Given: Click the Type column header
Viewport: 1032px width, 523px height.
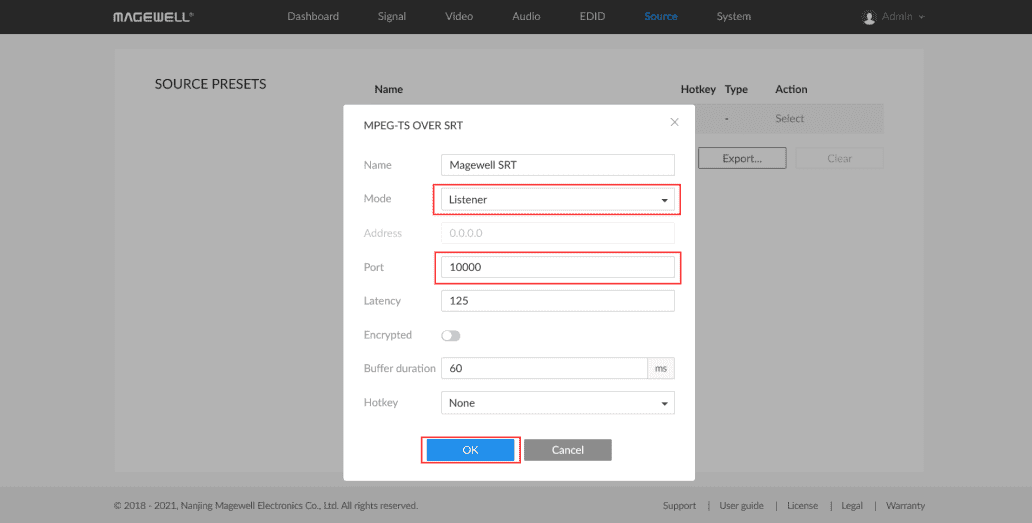Looking at the screenshot, I should 736,89.
